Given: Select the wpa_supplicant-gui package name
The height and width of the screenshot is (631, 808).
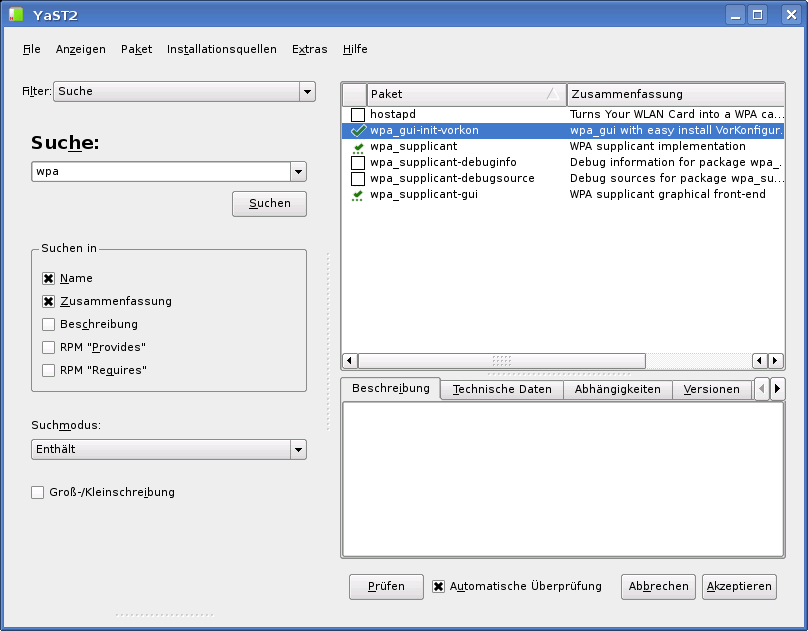Looking at the screenshot, I should pyautogui.click(x=424, y=194).
